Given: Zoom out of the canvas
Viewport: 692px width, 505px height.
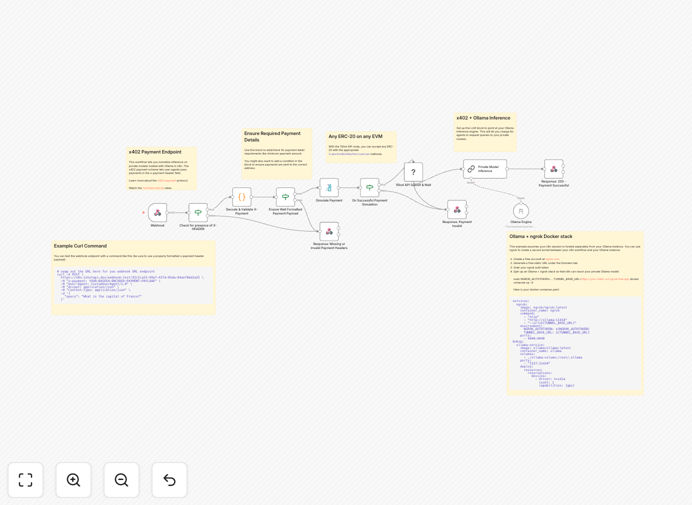Looking at the screenshot, I should click(121, 480).
